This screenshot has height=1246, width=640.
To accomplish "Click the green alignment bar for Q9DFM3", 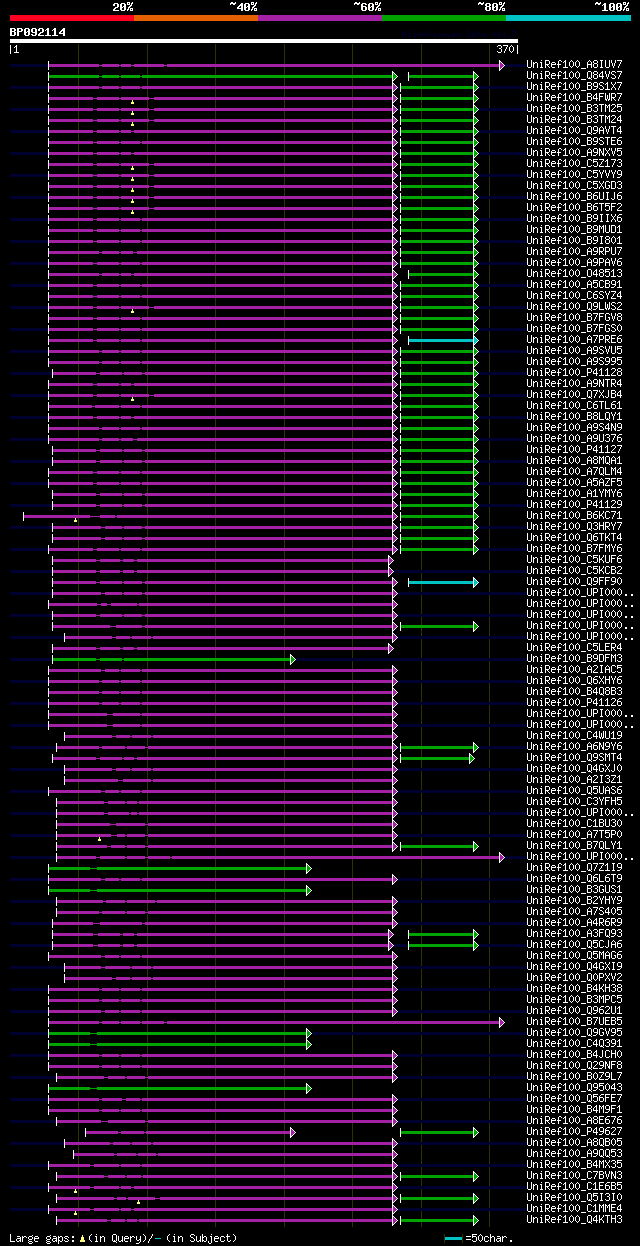I will click(172, 659).
